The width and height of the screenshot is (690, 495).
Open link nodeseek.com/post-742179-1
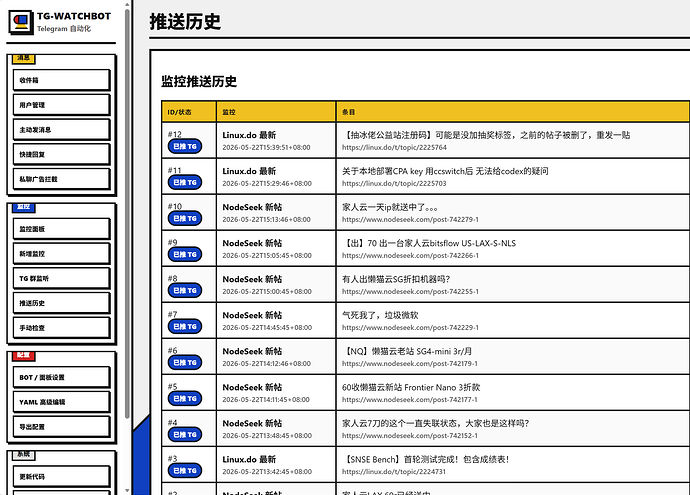[x=410, y=364]
